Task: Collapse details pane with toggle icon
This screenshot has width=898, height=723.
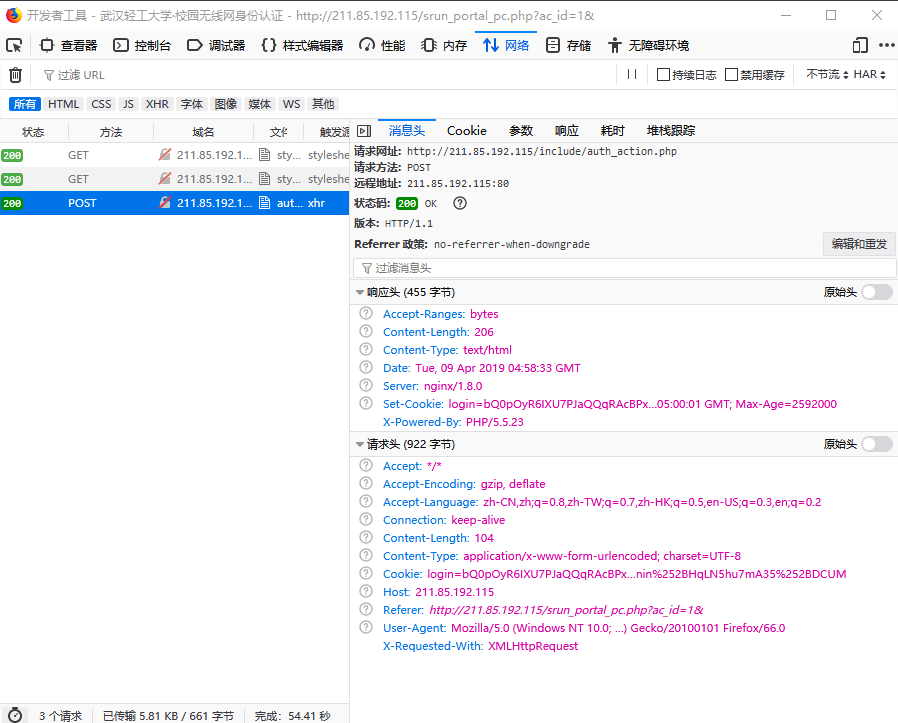Action: click(364, 131)
